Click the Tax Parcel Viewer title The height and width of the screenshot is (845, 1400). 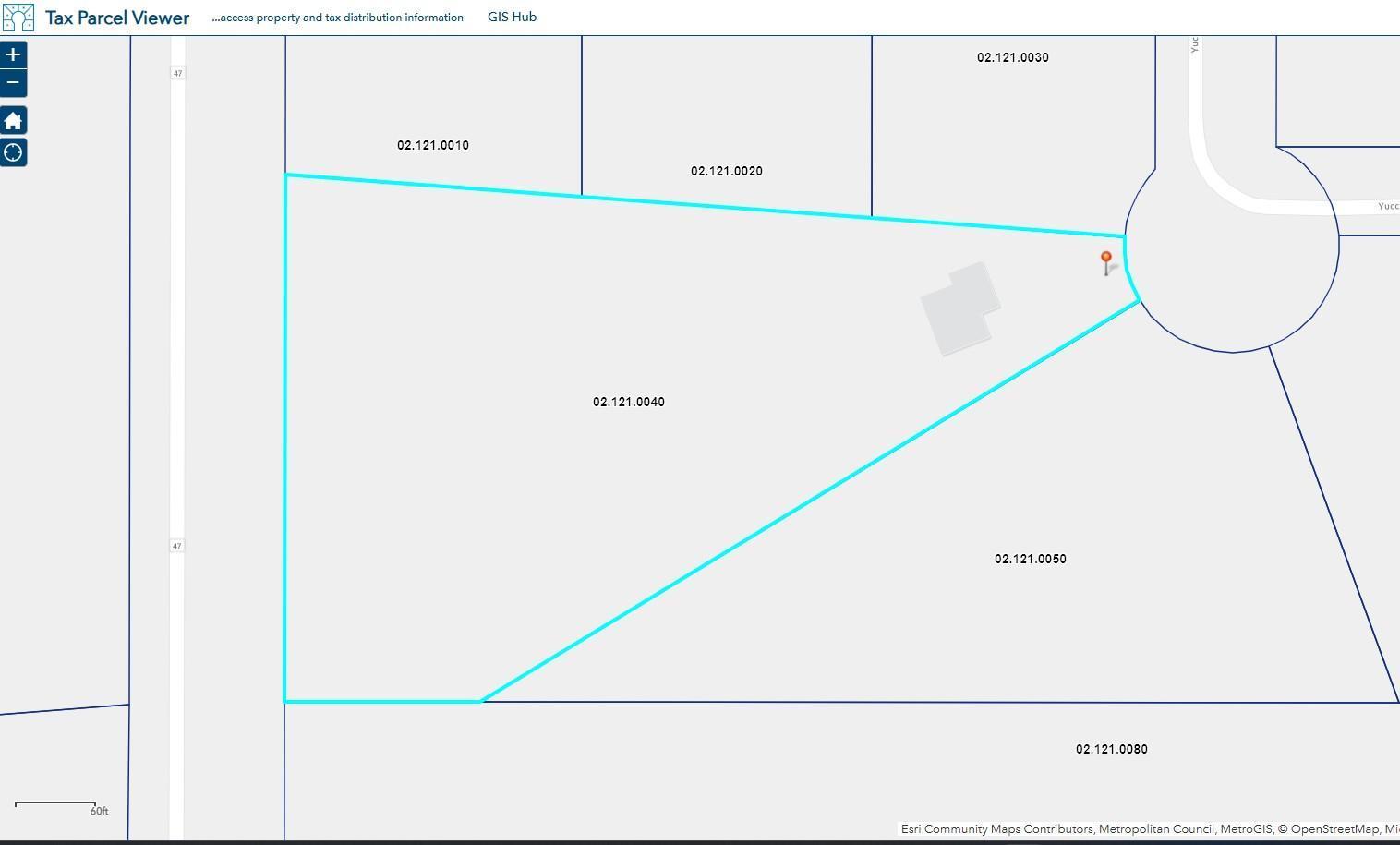pyautogui.click(x=117, y=18)
